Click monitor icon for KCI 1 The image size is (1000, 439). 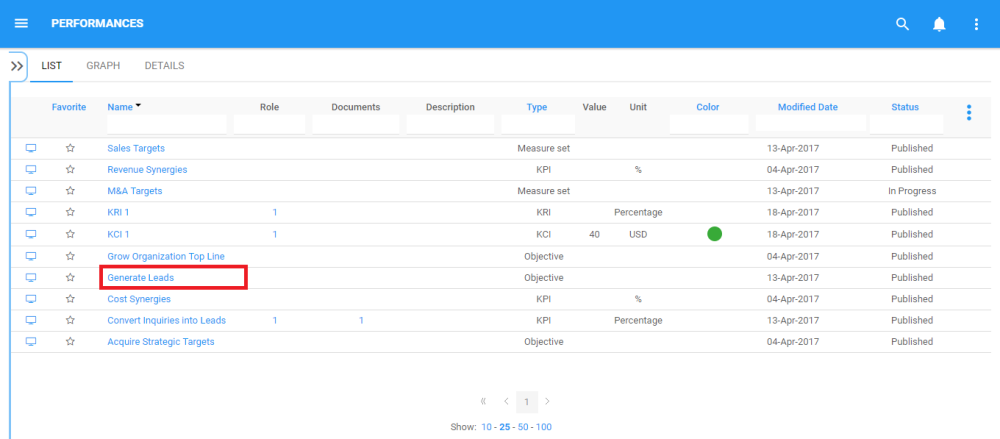pyautogui.click(x=31, y=234)
